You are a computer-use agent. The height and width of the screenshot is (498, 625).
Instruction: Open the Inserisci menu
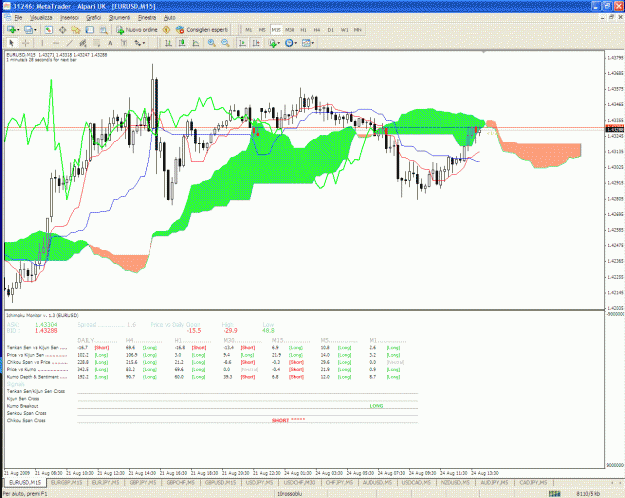[x=69, y=18]
